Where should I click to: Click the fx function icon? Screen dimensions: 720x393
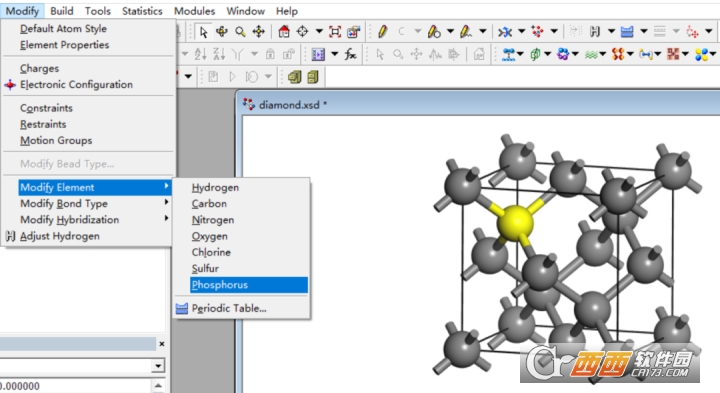coord(350,55)
